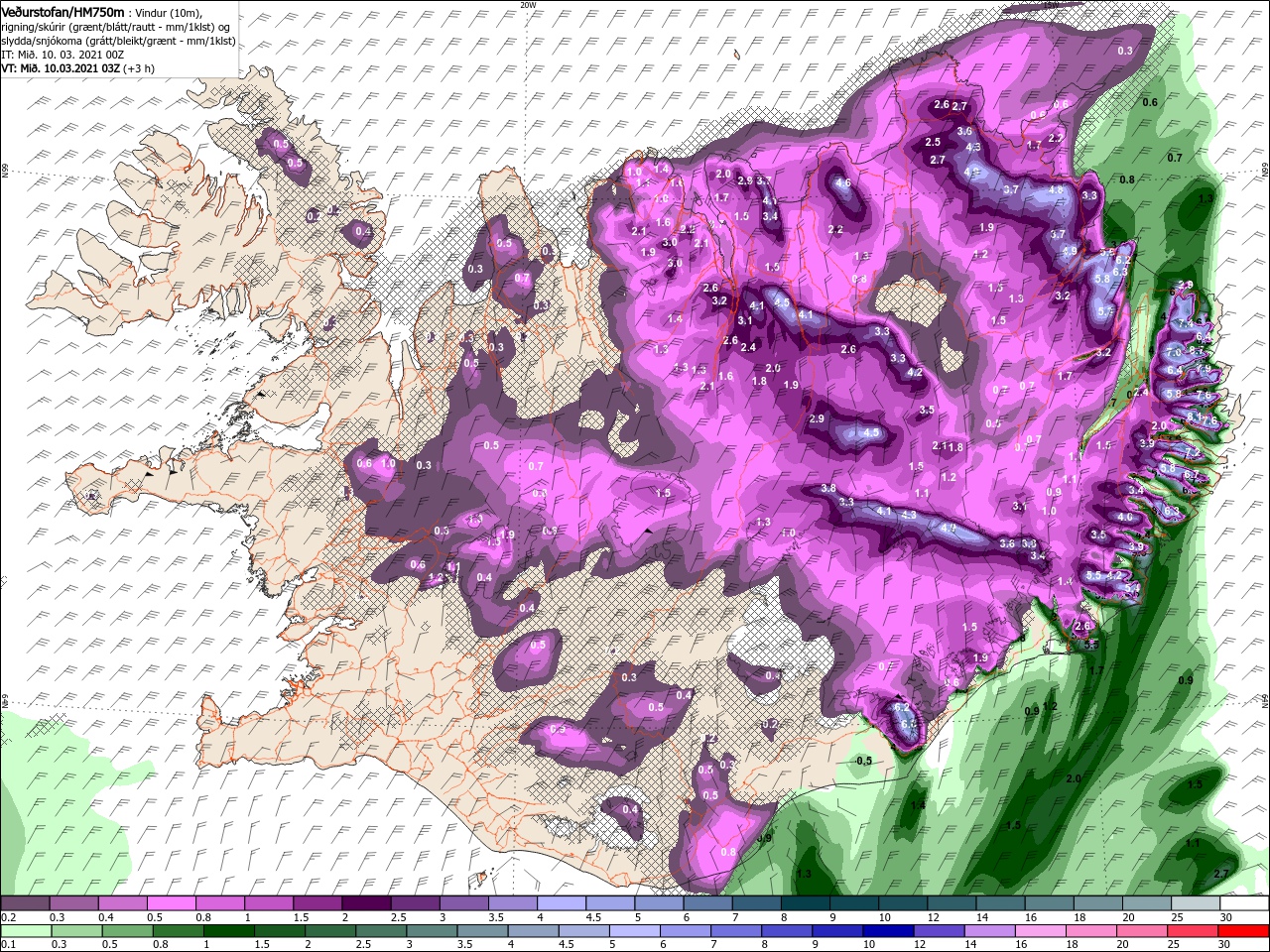Pick the rain legend 0.1–0.3 pale green swatch
1270x952 pixels.
coord(24,930)
